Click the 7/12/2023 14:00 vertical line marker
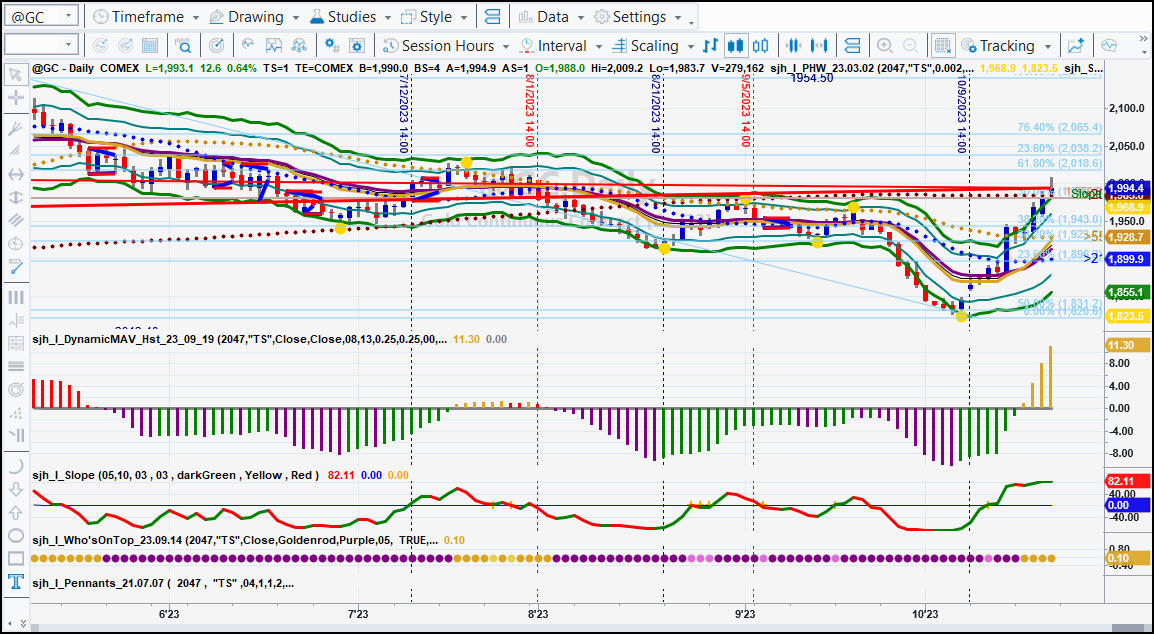1154x634 pixels. coord(403,111)
